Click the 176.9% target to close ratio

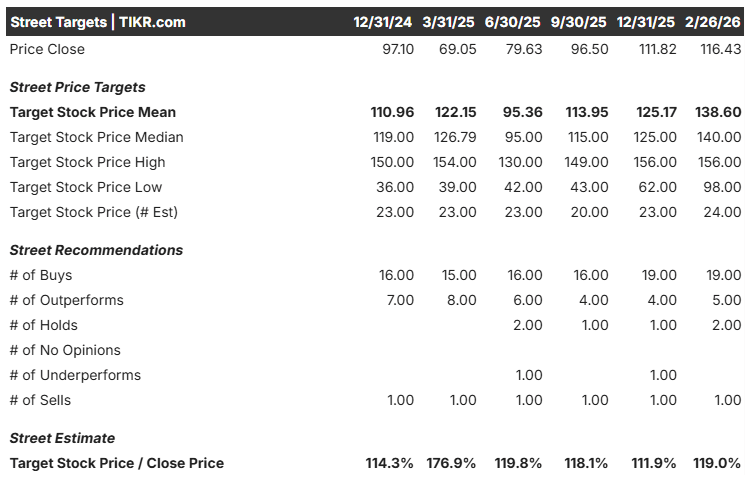click(451, 463)
